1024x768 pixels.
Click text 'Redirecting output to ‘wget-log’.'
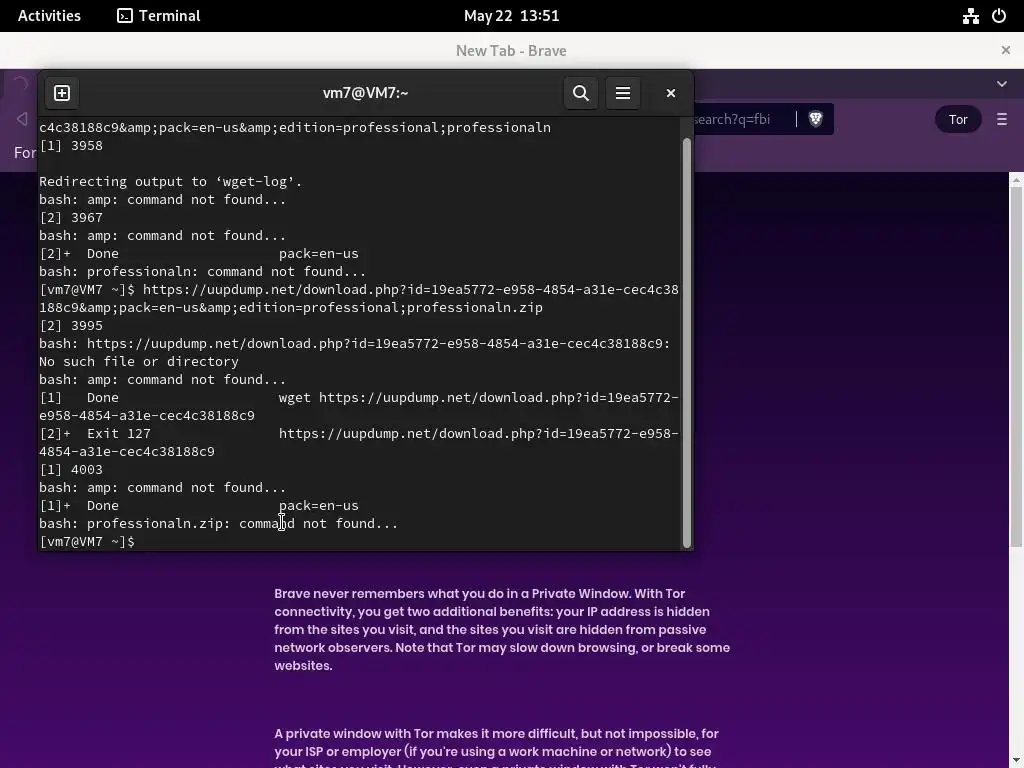[170, 182]
